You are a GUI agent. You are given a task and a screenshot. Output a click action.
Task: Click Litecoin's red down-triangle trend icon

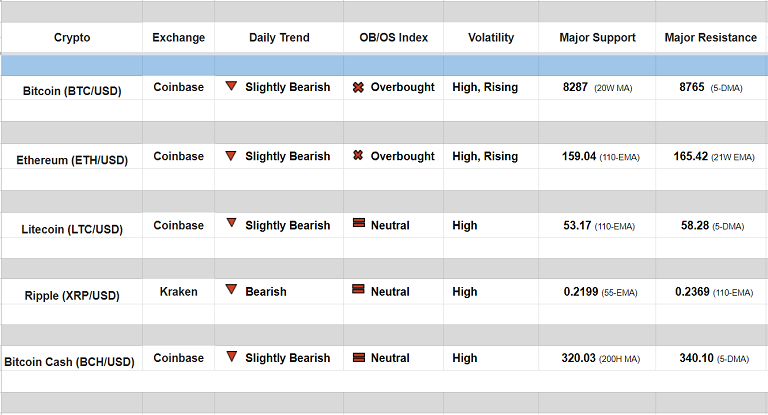pyautogui.click(x=231, y=225)
